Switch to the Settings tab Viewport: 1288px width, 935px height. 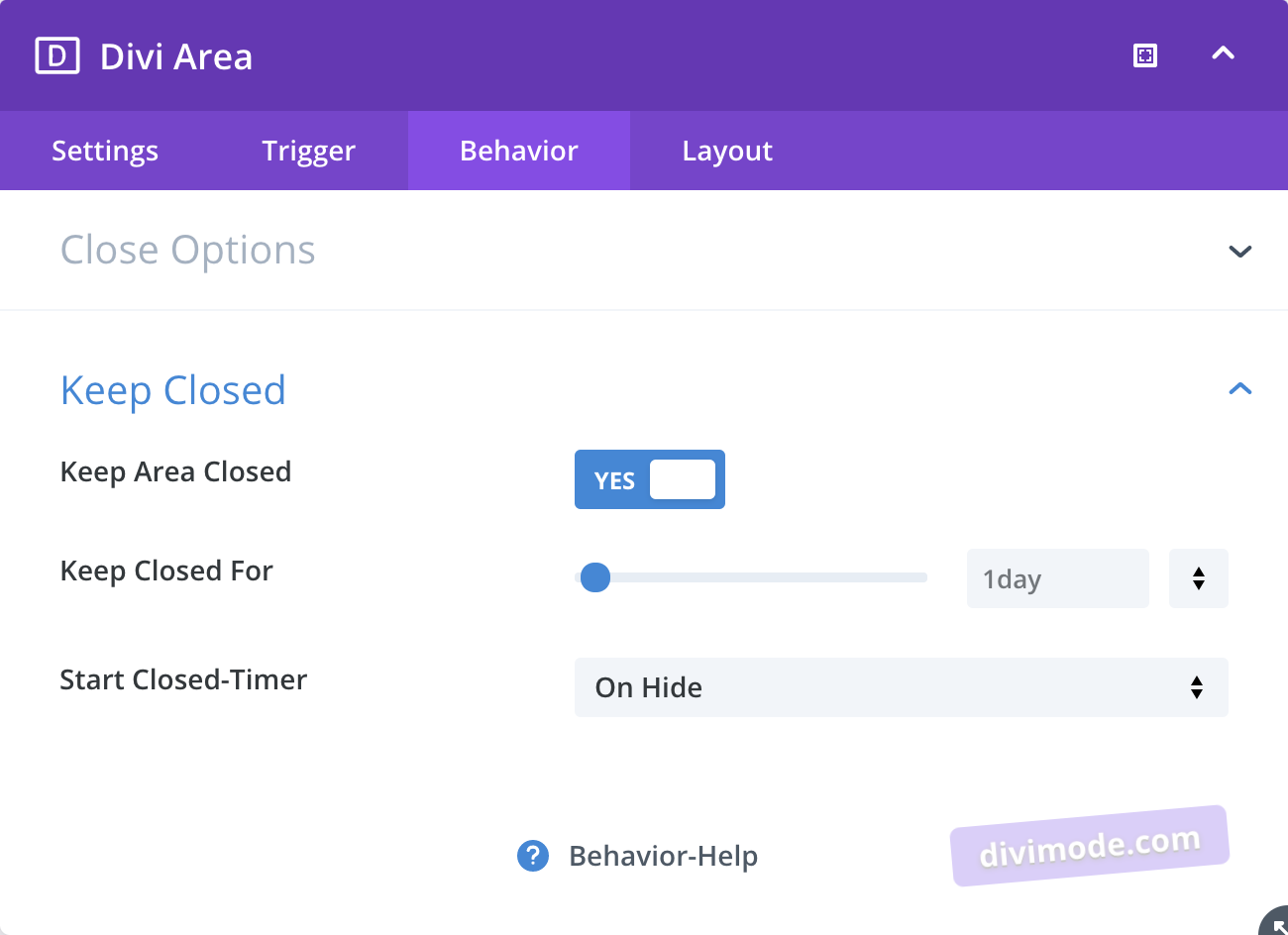point(105,151)
